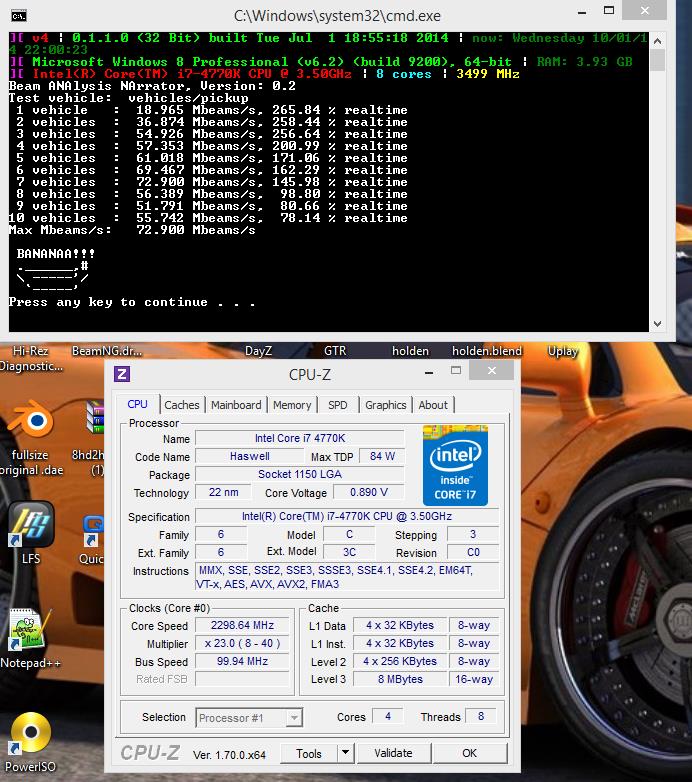Select the DayZ desktop label

pos(258,351)
